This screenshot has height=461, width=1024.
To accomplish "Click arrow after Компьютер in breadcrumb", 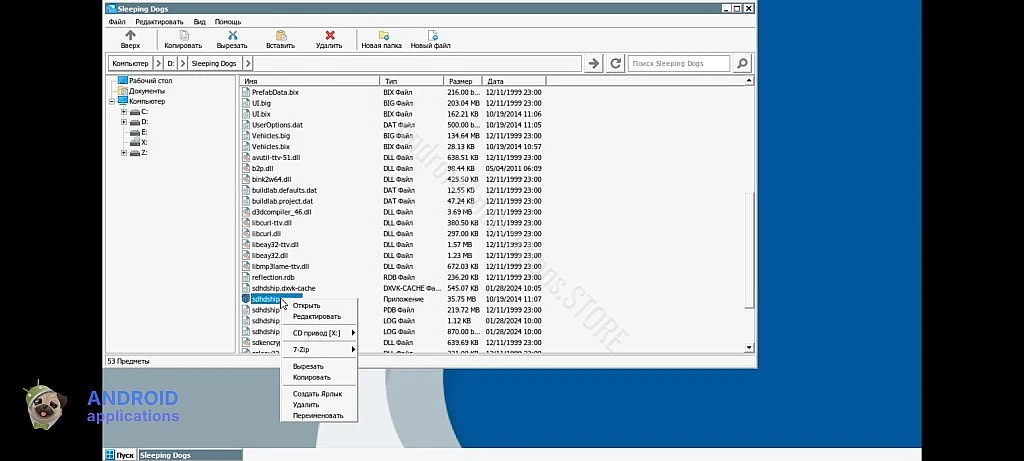I will click(x=158, y=63).
